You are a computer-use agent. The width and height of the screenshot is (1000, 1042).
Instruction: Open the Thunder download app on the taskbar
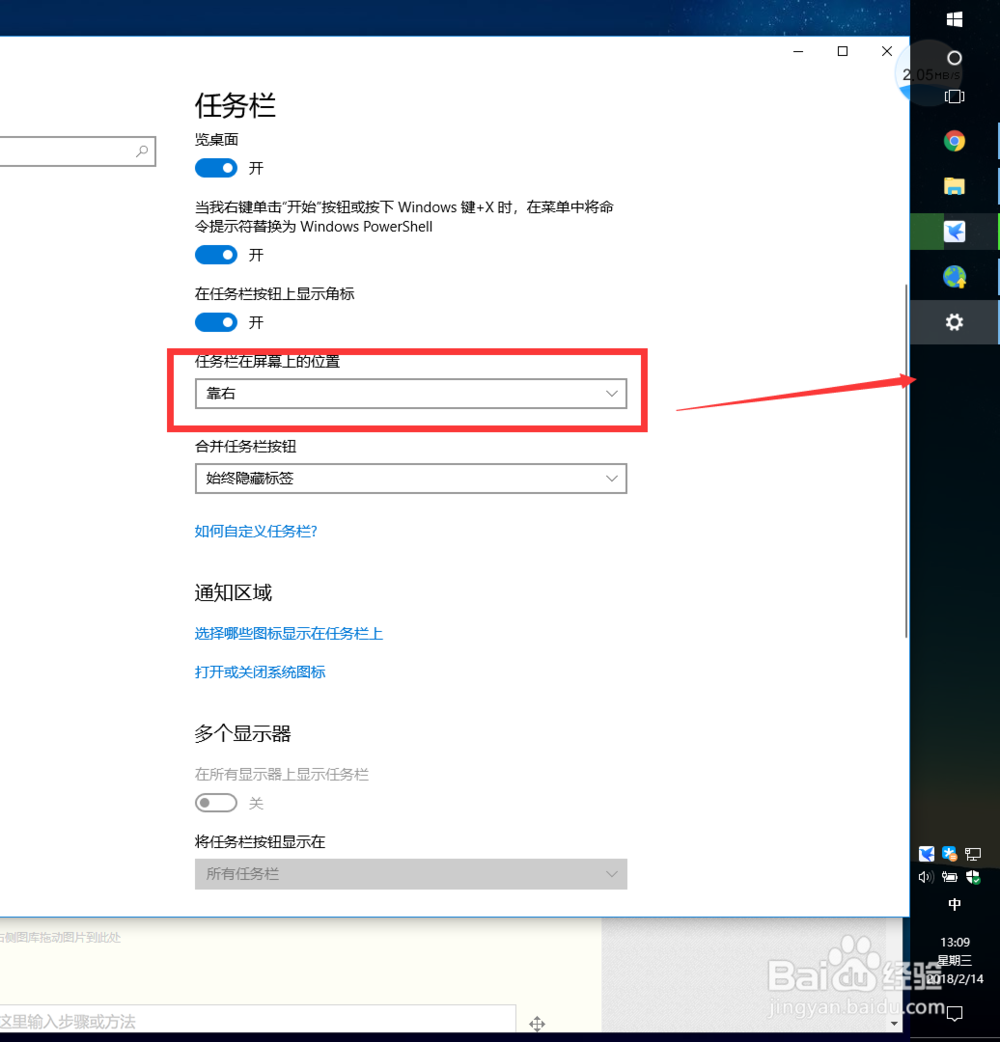click(x=954, y=230)
